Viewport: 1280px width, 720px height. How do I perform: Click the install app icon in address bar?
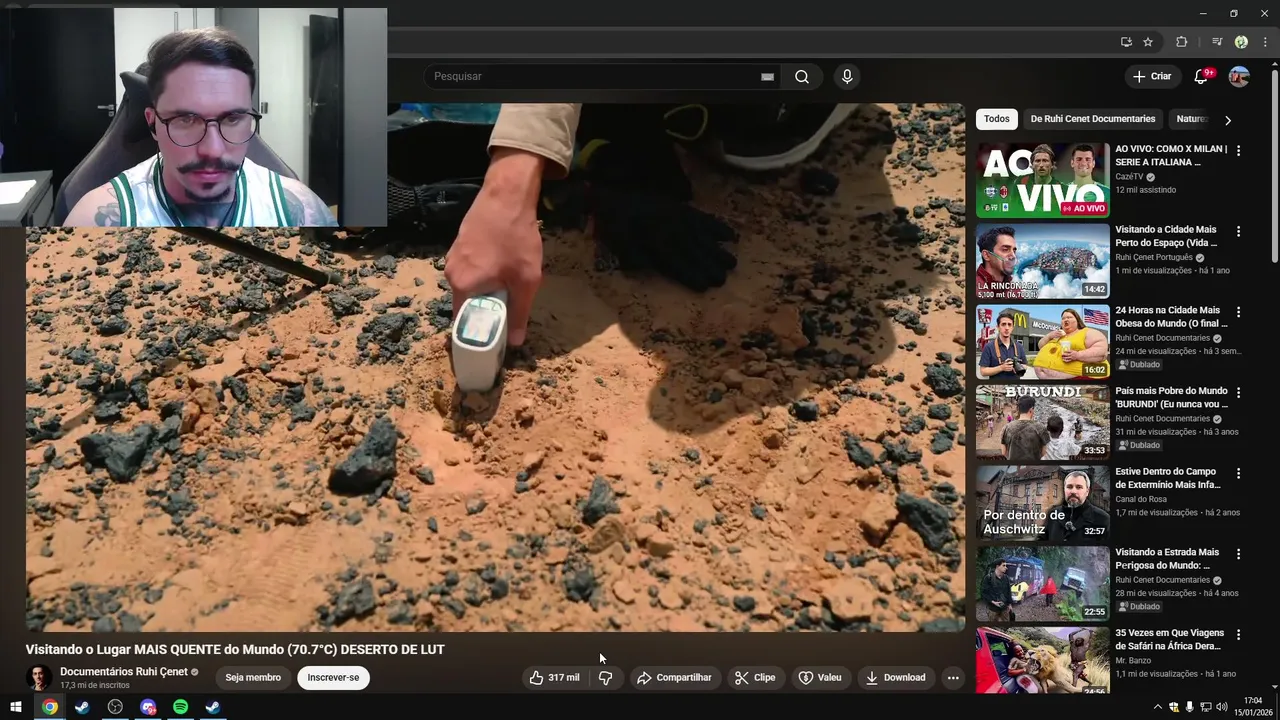[x=1126, y=42]
